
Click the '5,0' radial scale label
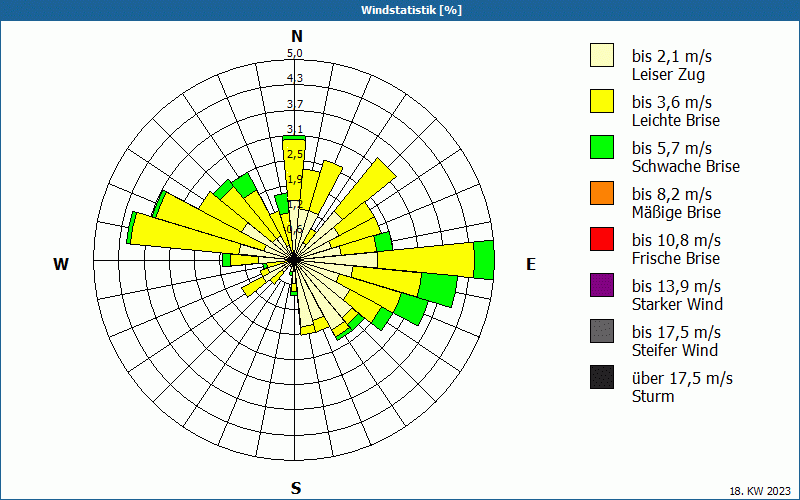pos(294,54)
